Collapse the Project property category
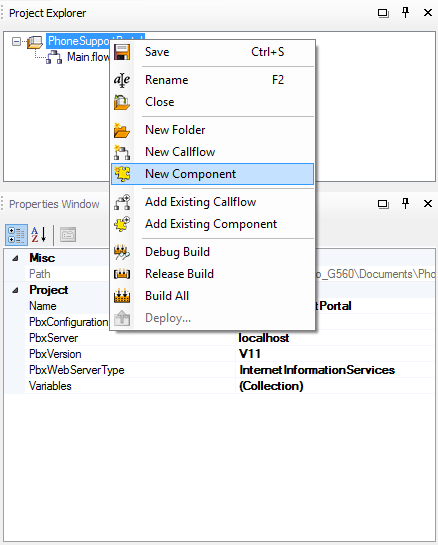This screenshot has height=545, width=438. [x=15, y=290]
